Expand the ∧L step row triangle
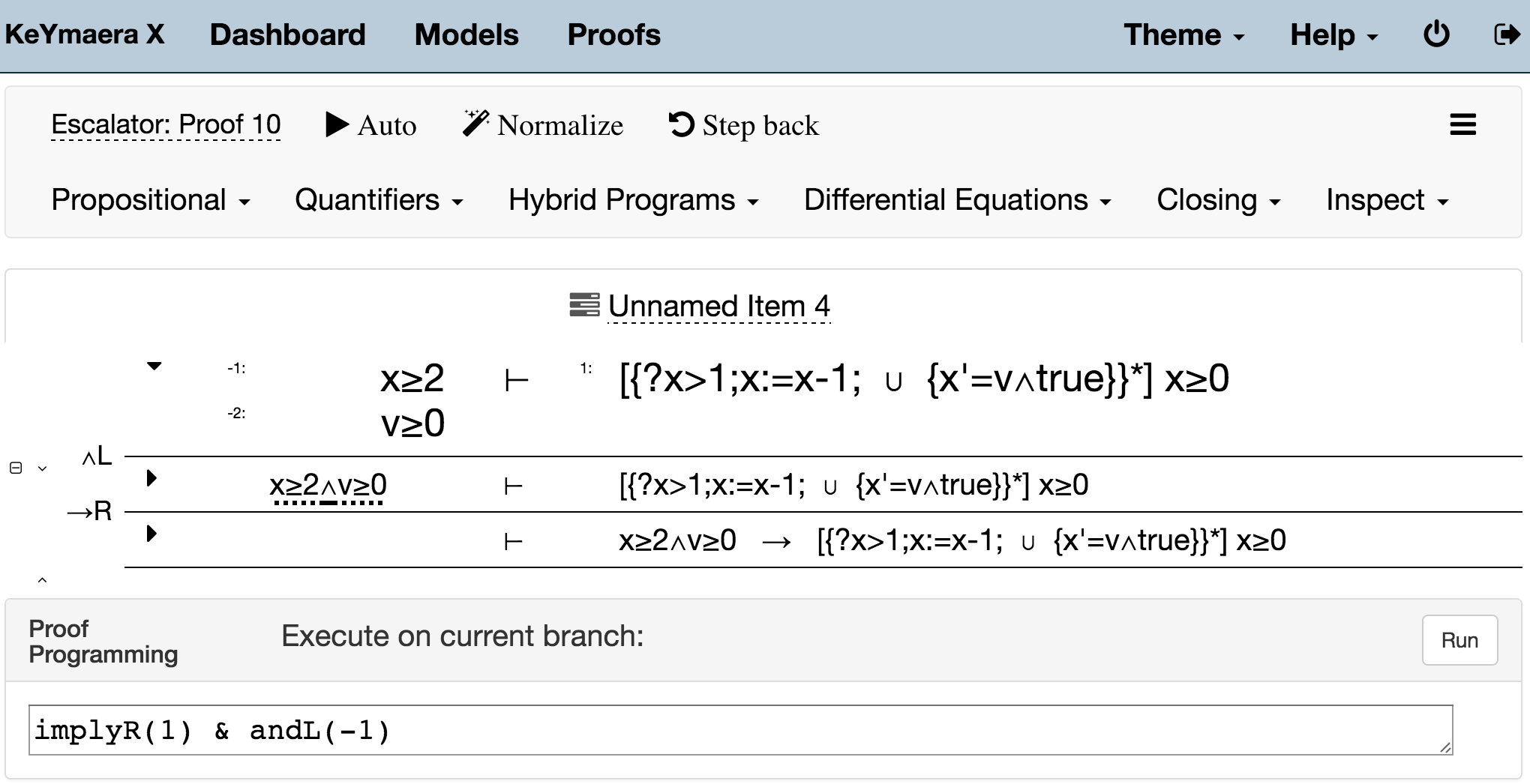The height and width of the screenshot is (784, 1530). [151, 478]
